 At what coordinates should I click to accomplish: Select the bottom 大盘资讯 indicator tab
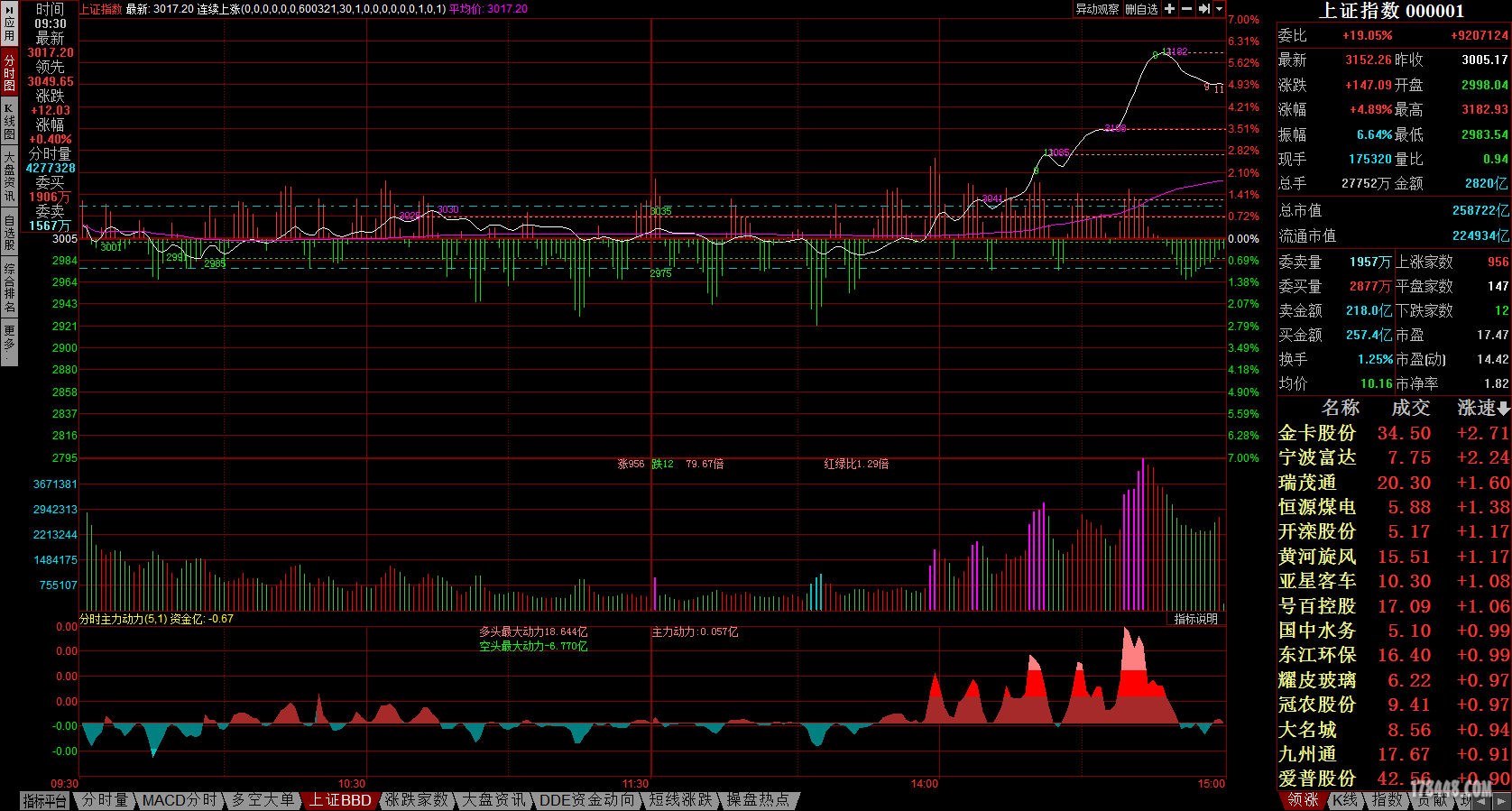[493, 800]
